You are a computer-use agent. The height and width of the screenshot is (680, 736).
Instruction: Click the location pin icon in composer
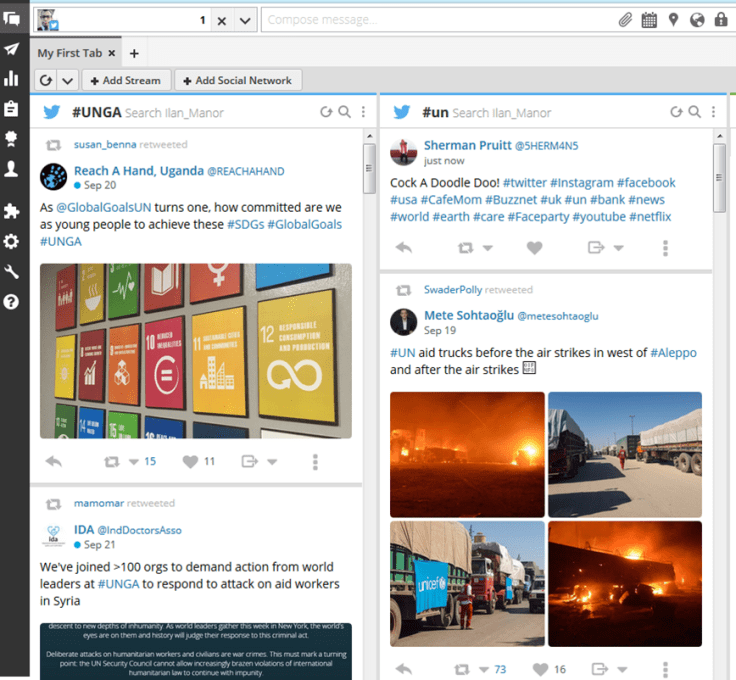[x=673, y=20]
